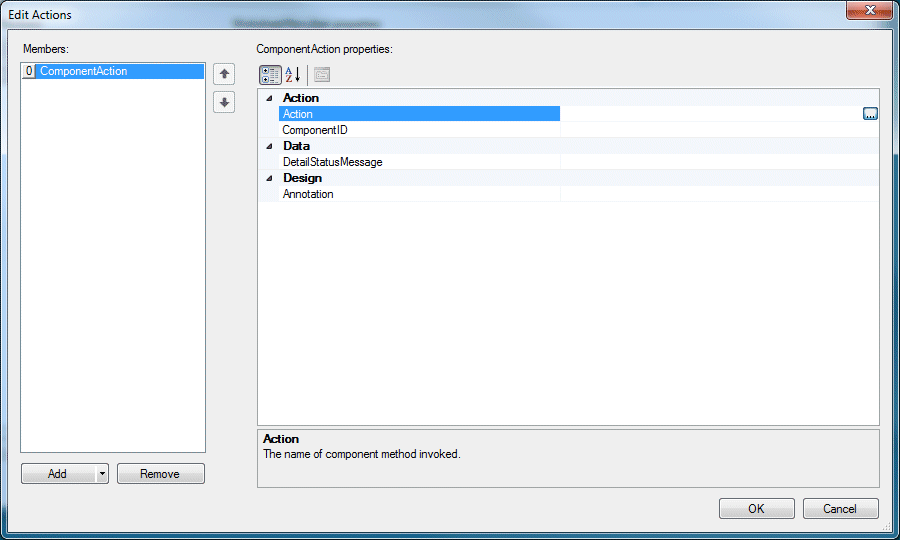This screenshot has height=540, width=900.
Task: Click the DetailStatusMessage value field
Action: tap(719, 162)
